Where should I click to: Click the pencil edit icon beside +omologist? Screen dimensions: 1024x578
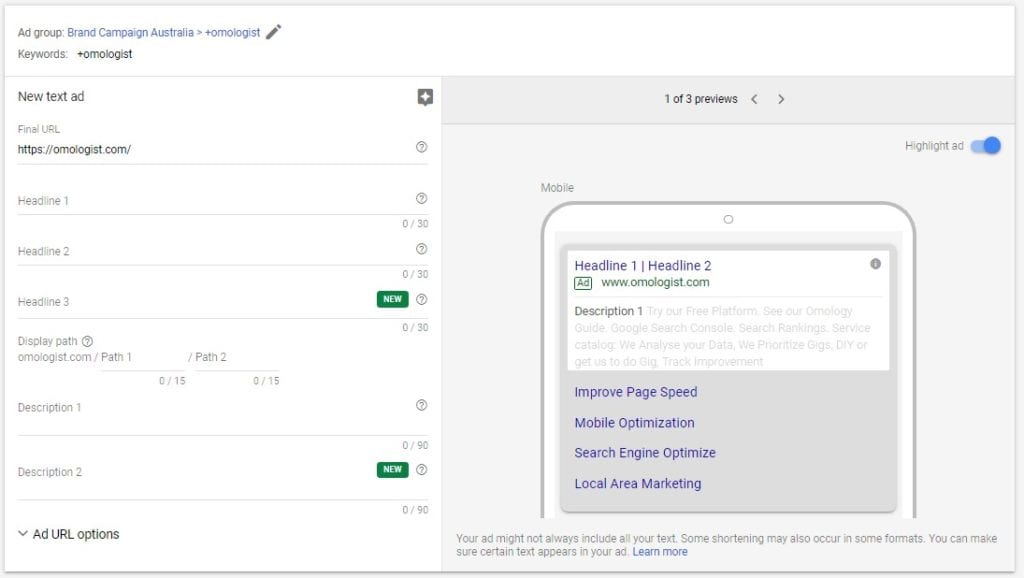pos(274,32)
